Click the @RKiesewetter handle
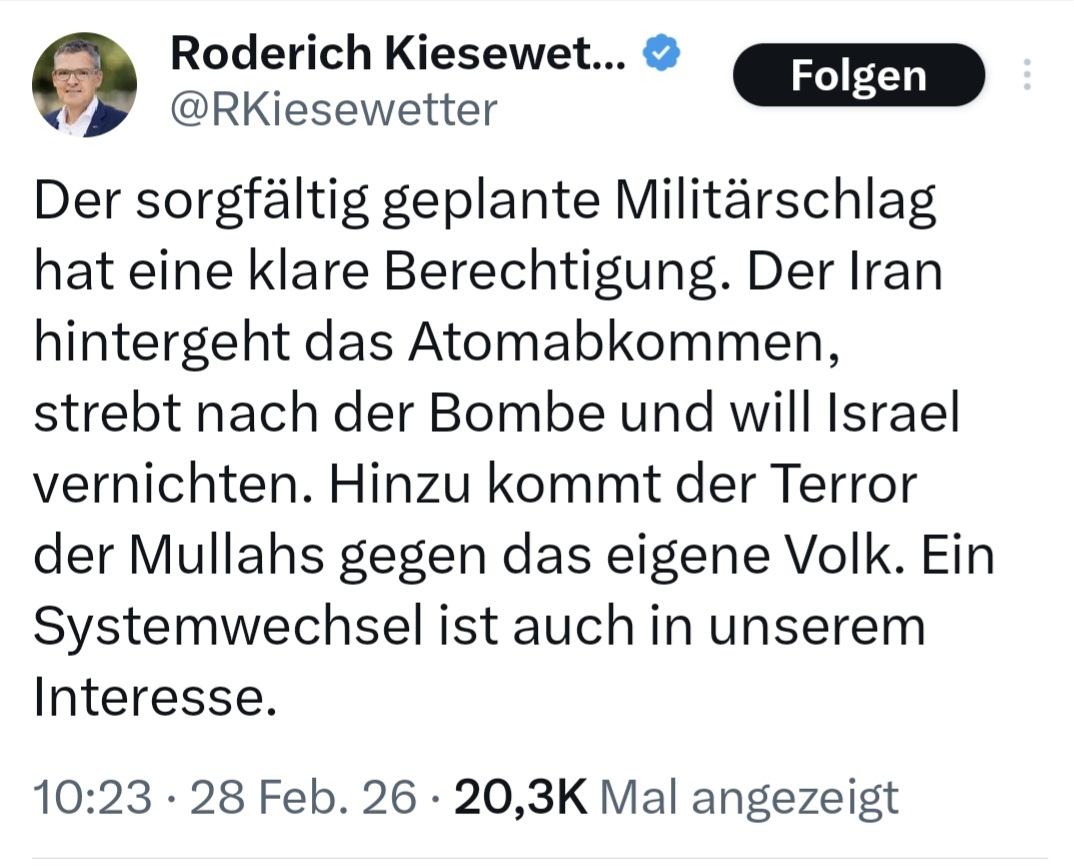The width and height of the screenshot is (1074, 866). coord(333,111)
